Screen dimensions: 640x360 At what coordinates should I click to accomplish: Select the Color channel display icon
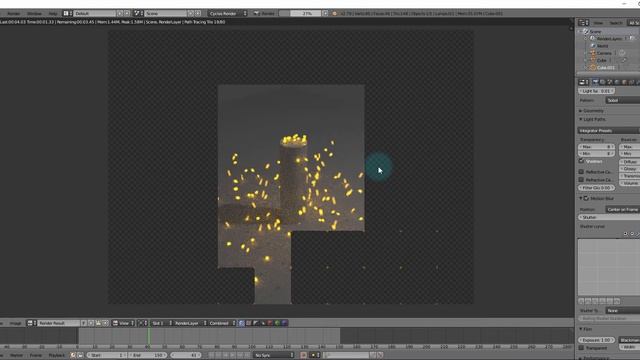249,323
